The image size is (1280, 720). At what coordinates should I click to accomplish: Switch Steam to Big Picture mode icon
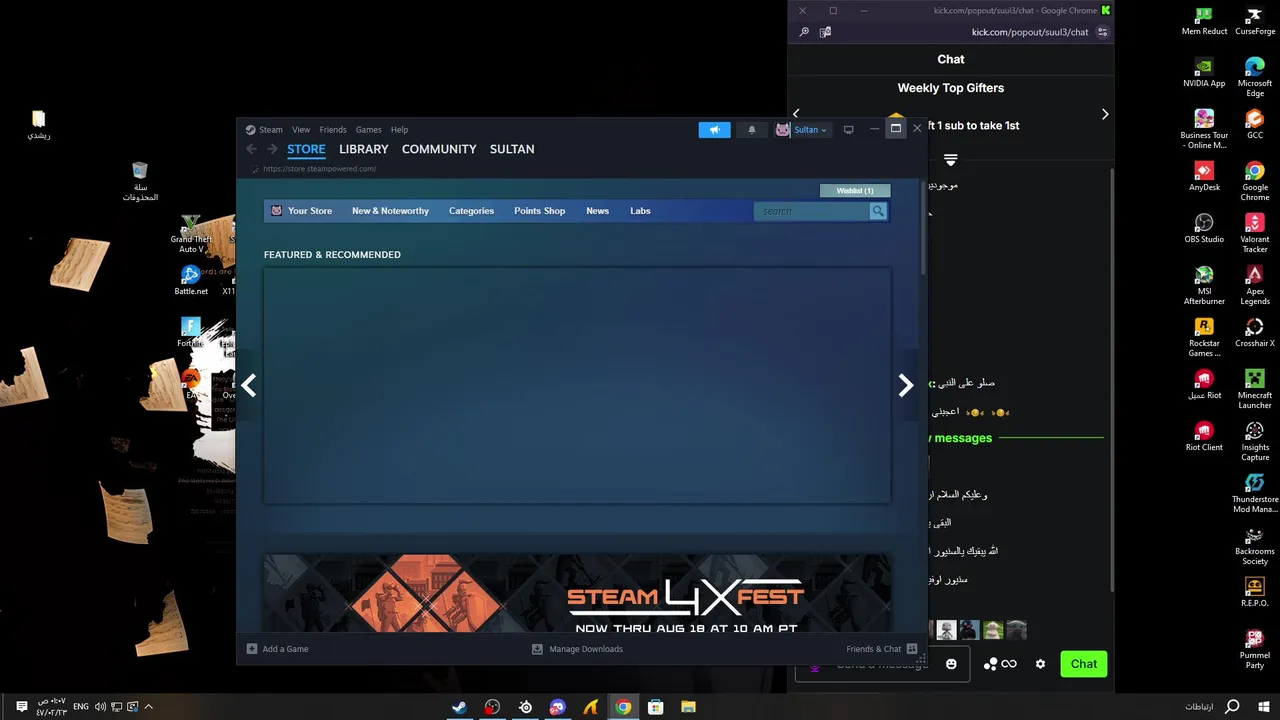(x=848, y=129)
